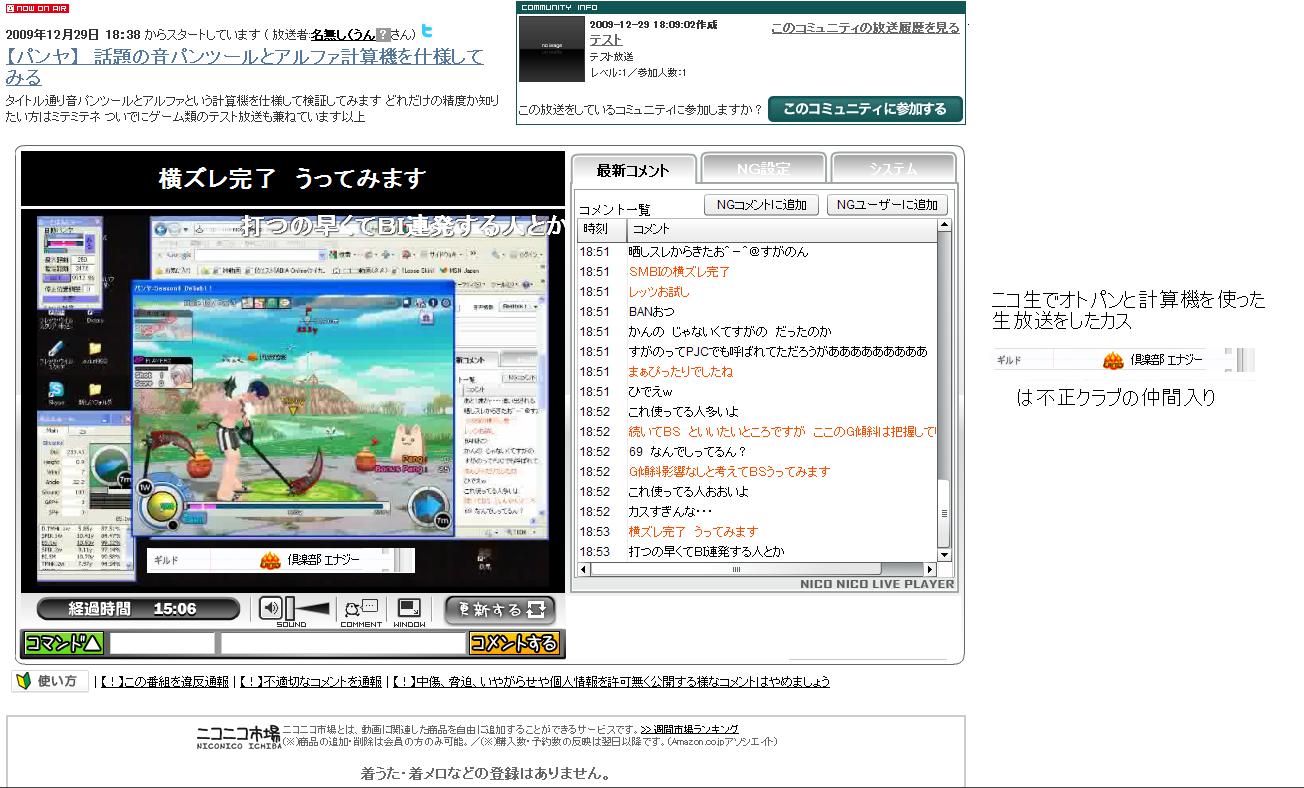Click the NOW ON AIR badge

(38, 8)
